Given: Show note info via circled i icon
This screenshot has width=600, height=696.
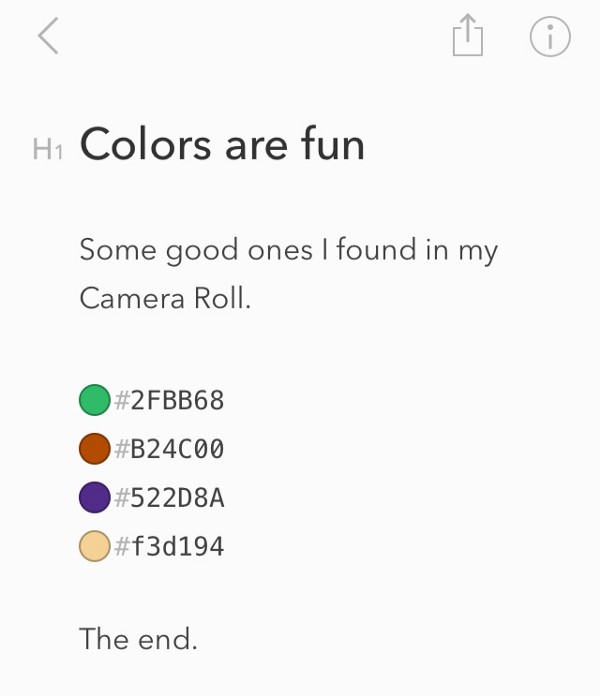Looking at the screenshot, I should tap(549, 37).
